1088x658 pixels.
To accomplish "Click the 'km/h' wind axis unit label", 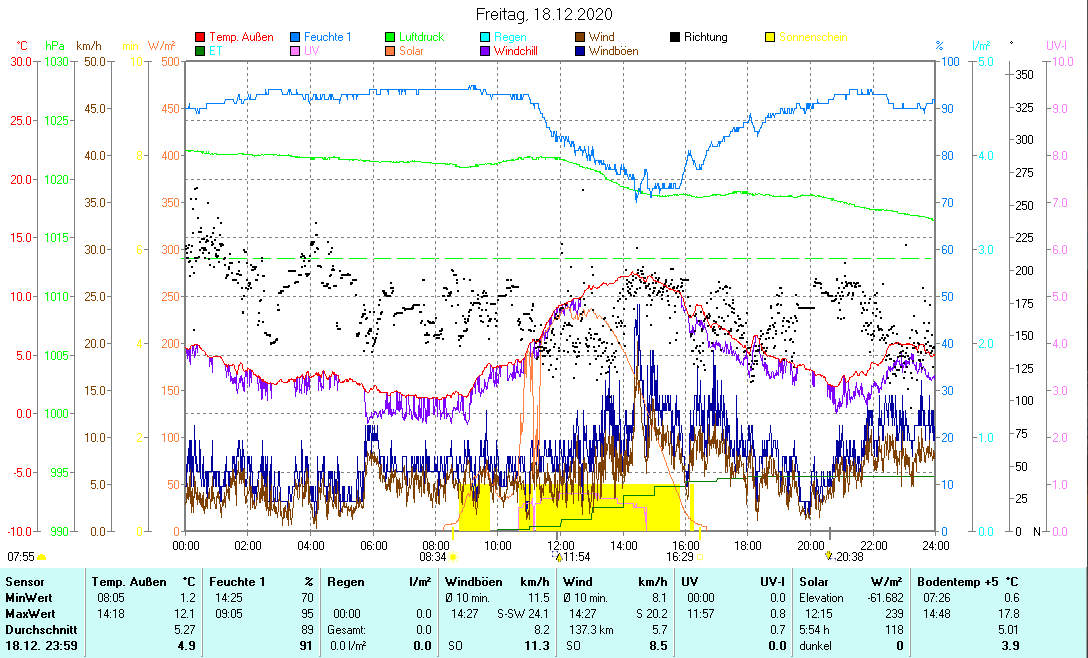I will point(89,47).
